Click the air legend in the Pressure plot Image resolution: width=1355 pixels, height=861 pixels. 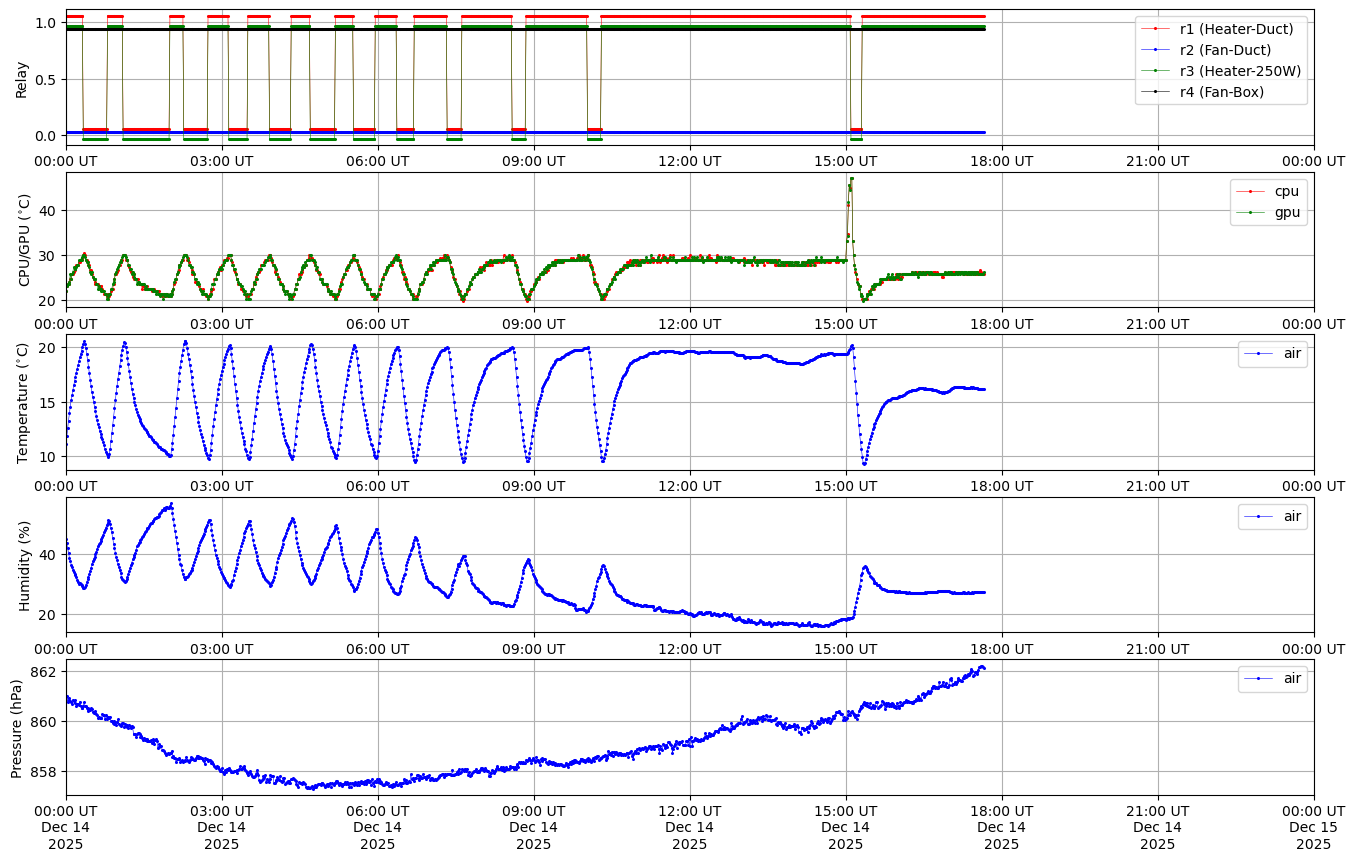click(1292, 678)
